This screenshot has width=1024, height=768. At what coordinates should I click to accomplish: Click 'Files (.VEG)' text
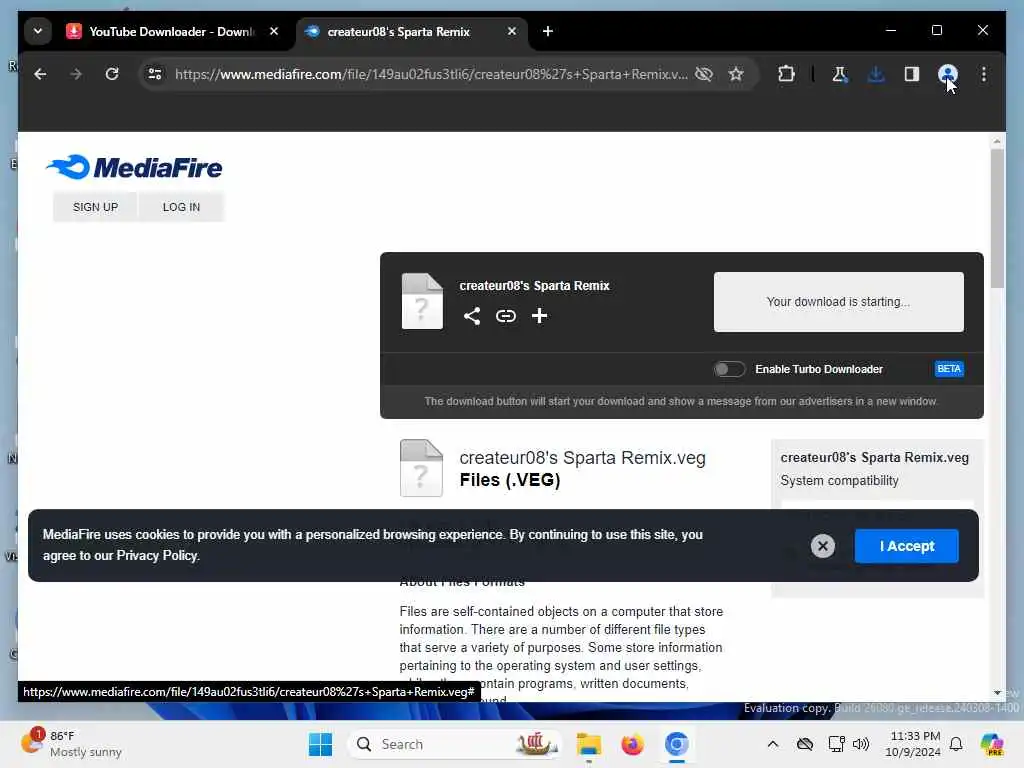click(x=510, y=480)
